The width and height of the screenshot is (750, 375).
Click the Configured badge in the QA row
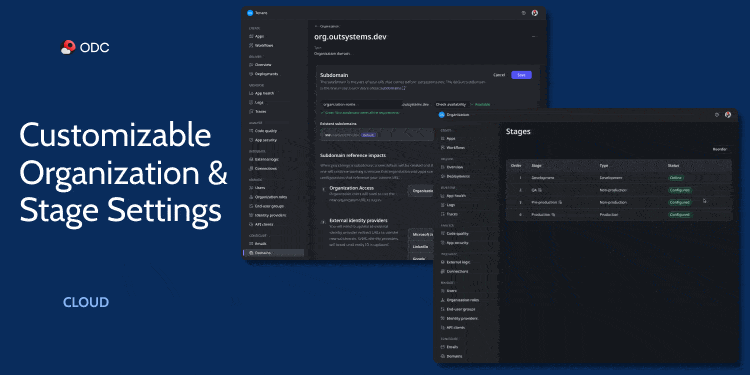point(680,190)
